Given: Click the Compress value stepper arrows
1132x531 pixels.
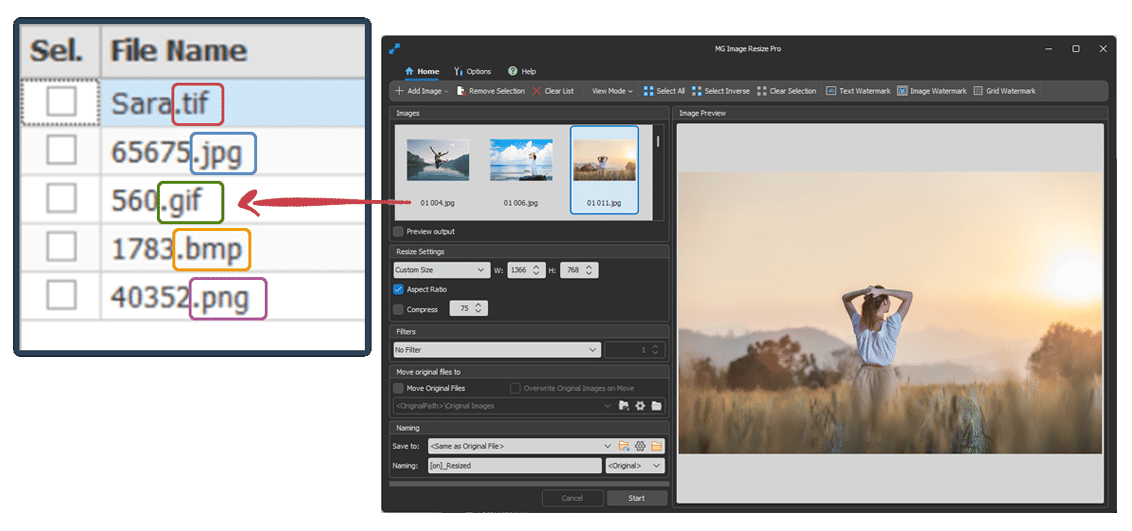Looking at the screenshot, I should tap(478, 309).
